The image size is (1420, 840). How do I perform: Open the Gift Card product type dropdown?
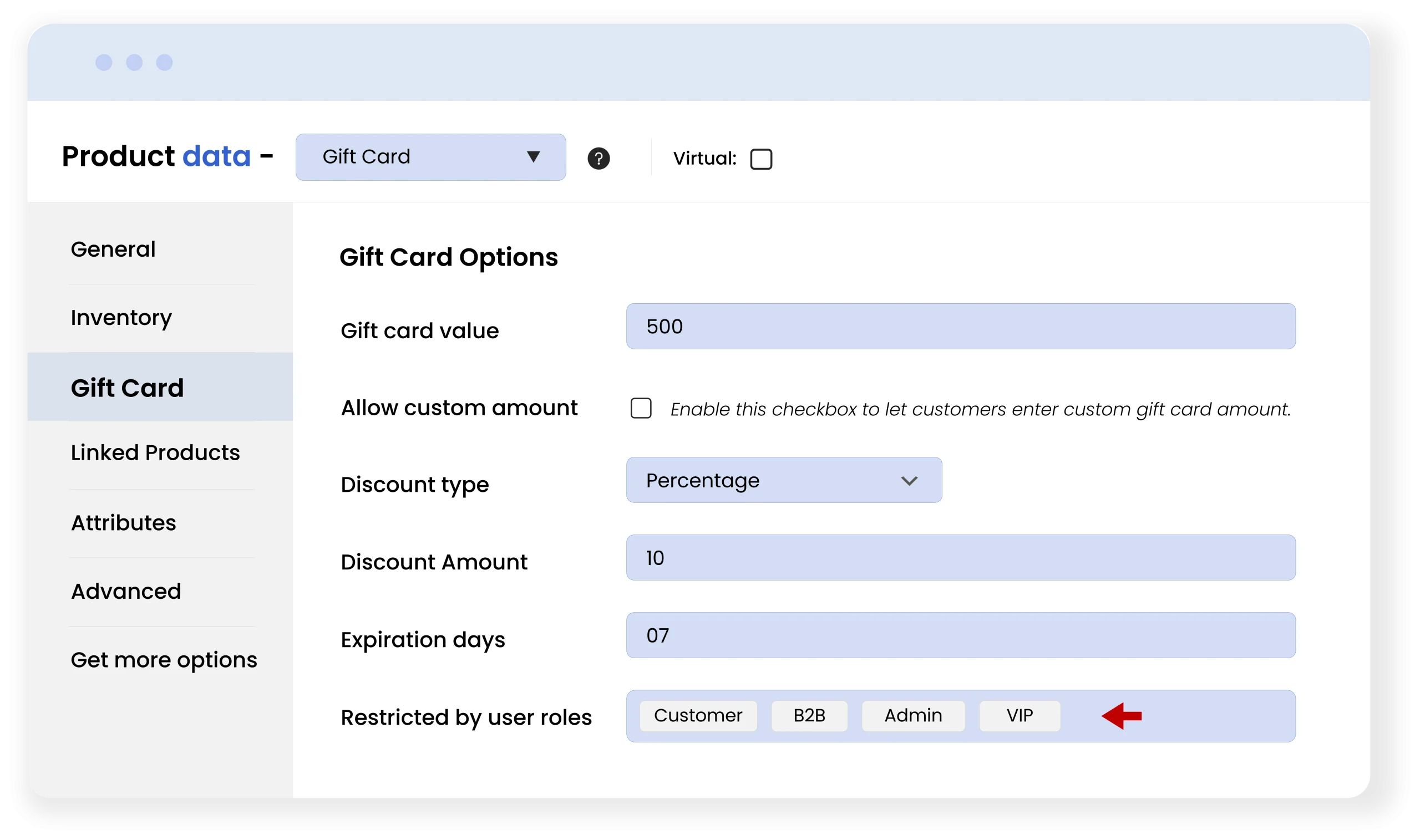pos(430,157)
